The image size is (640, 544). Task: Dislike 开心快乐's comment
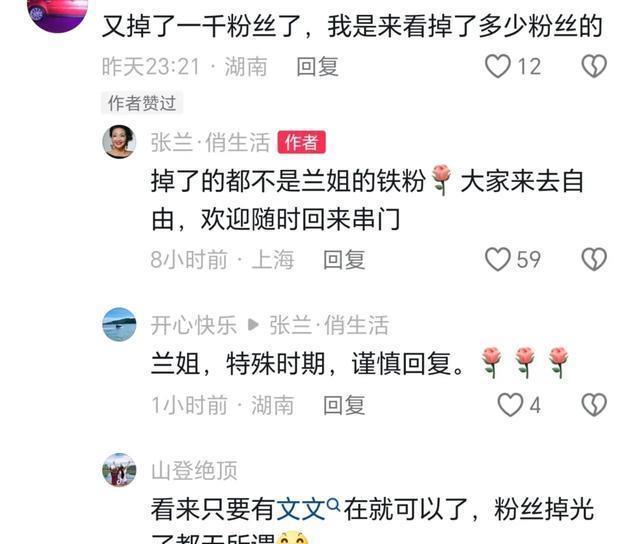594,405
